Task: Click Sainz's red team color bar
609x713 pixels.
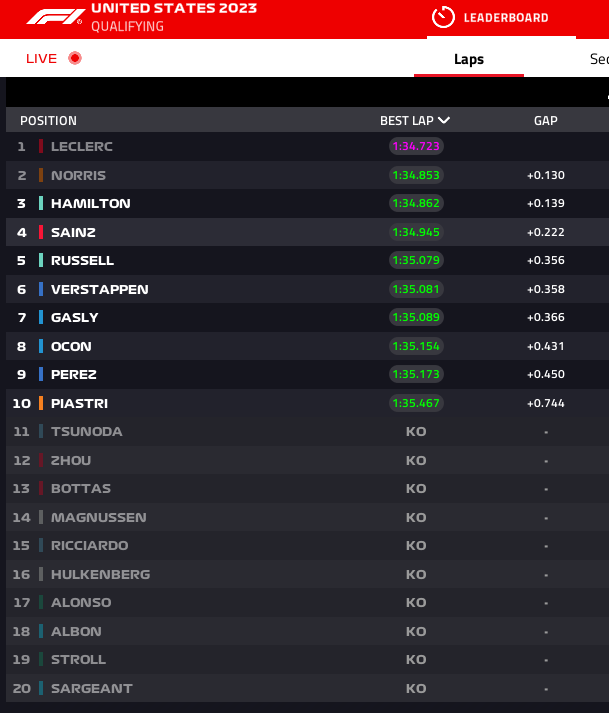Action: click(41, 232)
